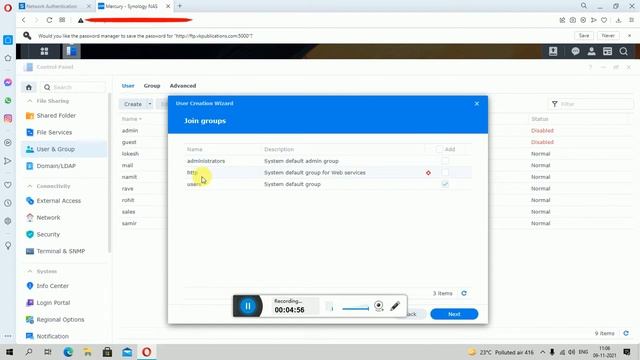Open the Synology main menu grid icon

(x=44, y=51)
